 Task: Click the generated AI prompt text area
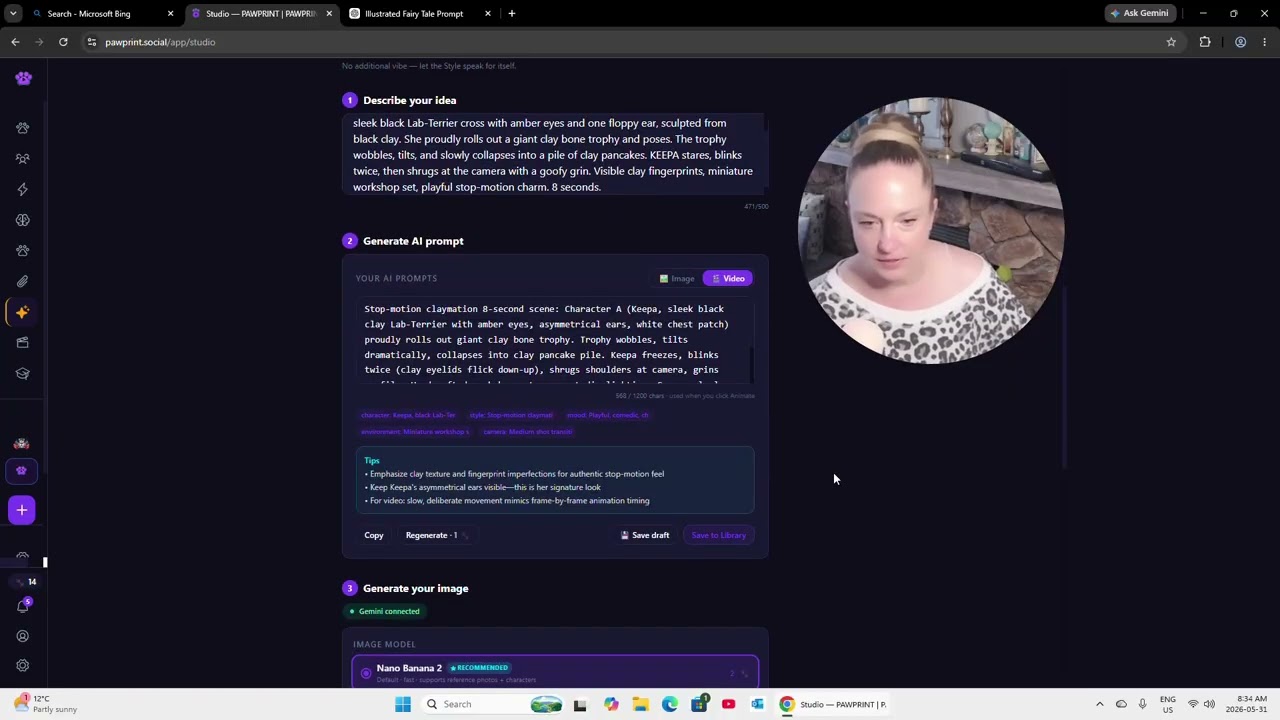point(555,340)
